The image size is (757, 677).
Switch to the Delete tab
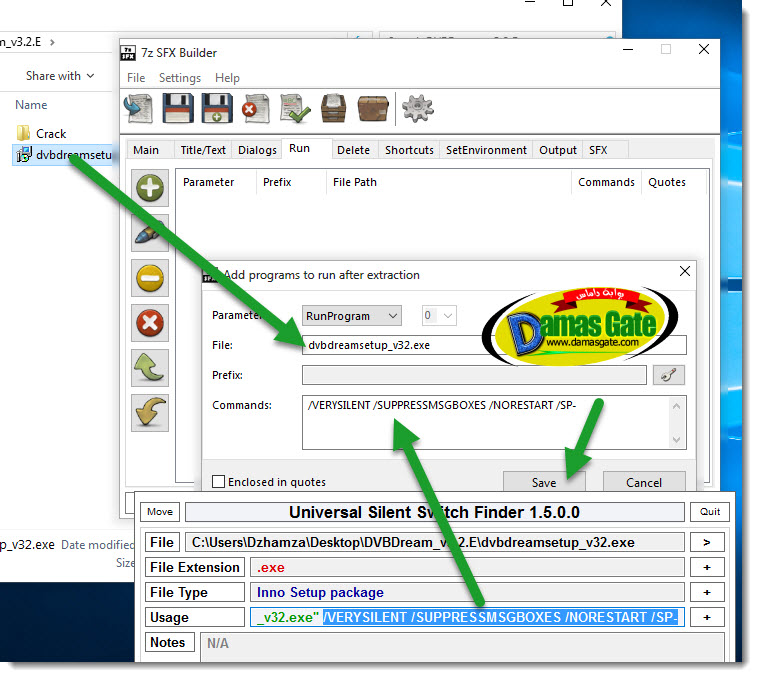click(353, 150)
